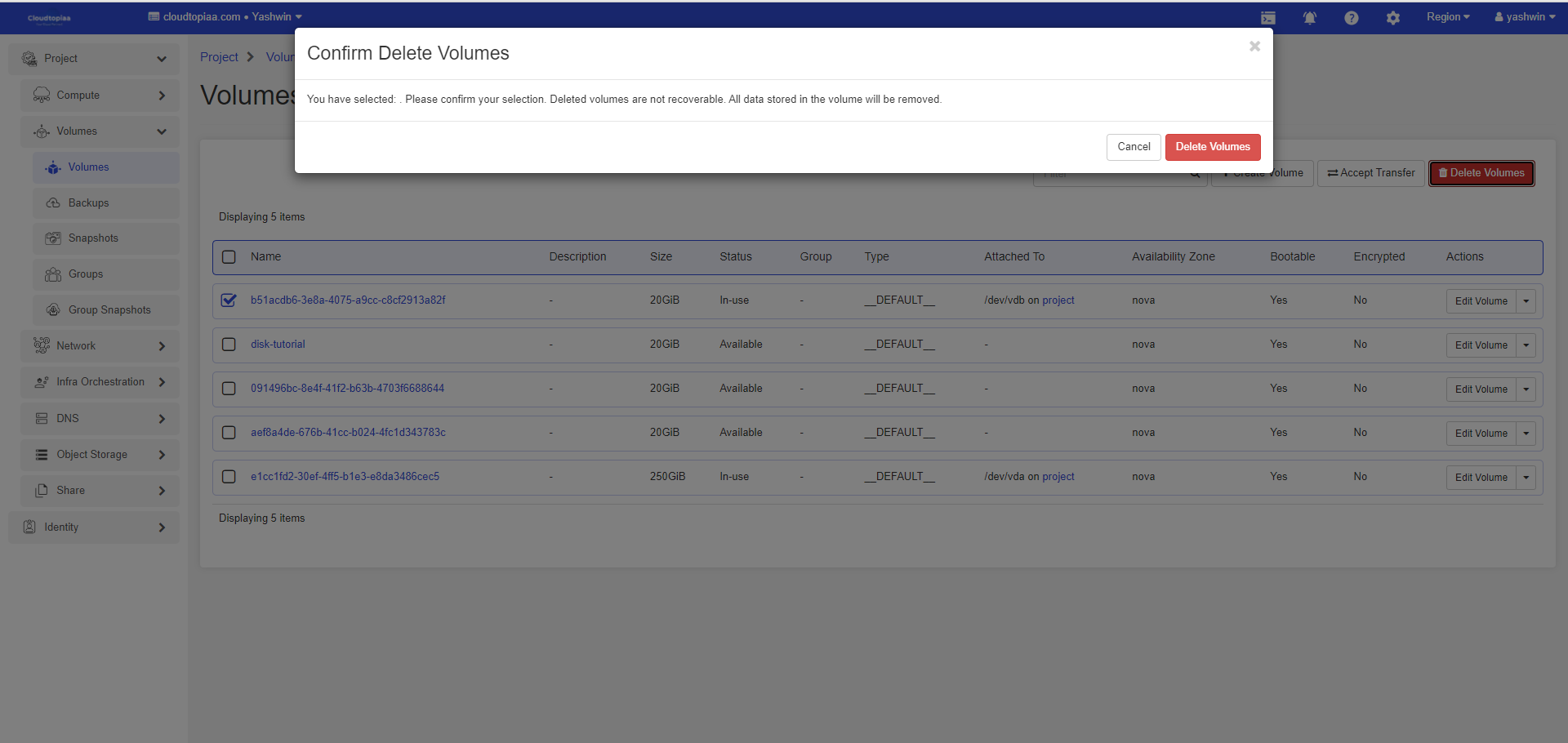Toggle the select-all checkbox in table header
Screen dimensions: 1568x743
(229, 257)
